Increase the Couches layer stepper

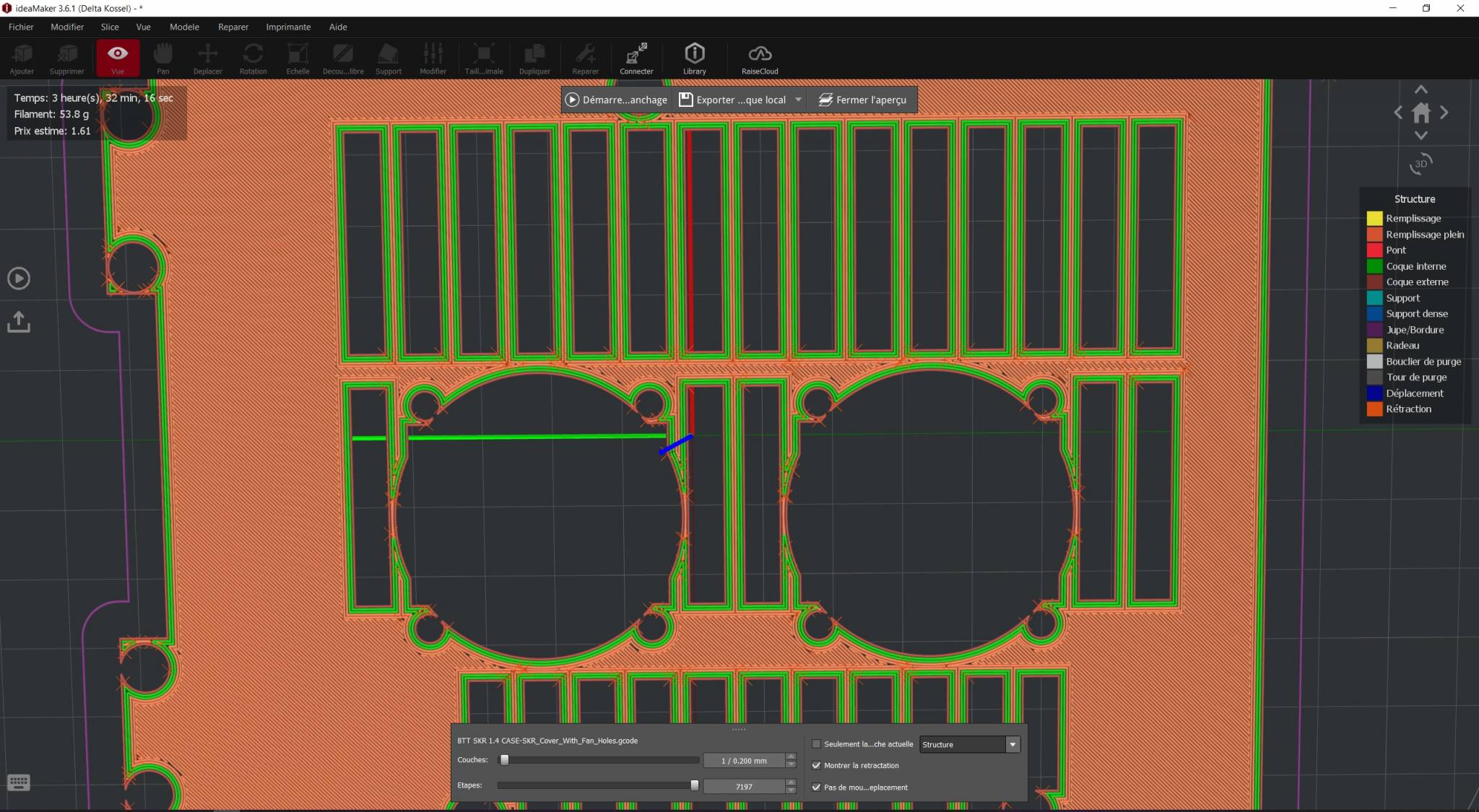[791, 756]
